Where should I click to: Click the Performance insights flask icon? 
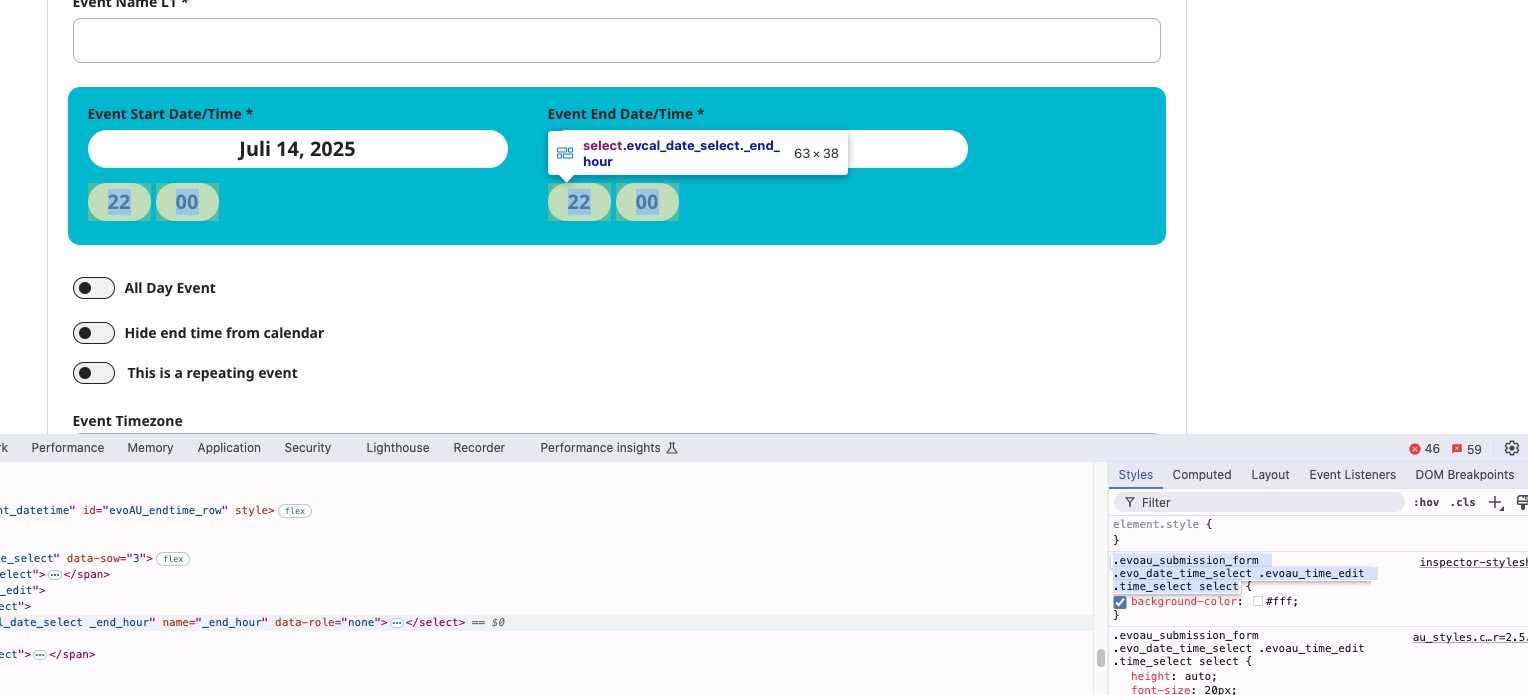coord(672,448)
